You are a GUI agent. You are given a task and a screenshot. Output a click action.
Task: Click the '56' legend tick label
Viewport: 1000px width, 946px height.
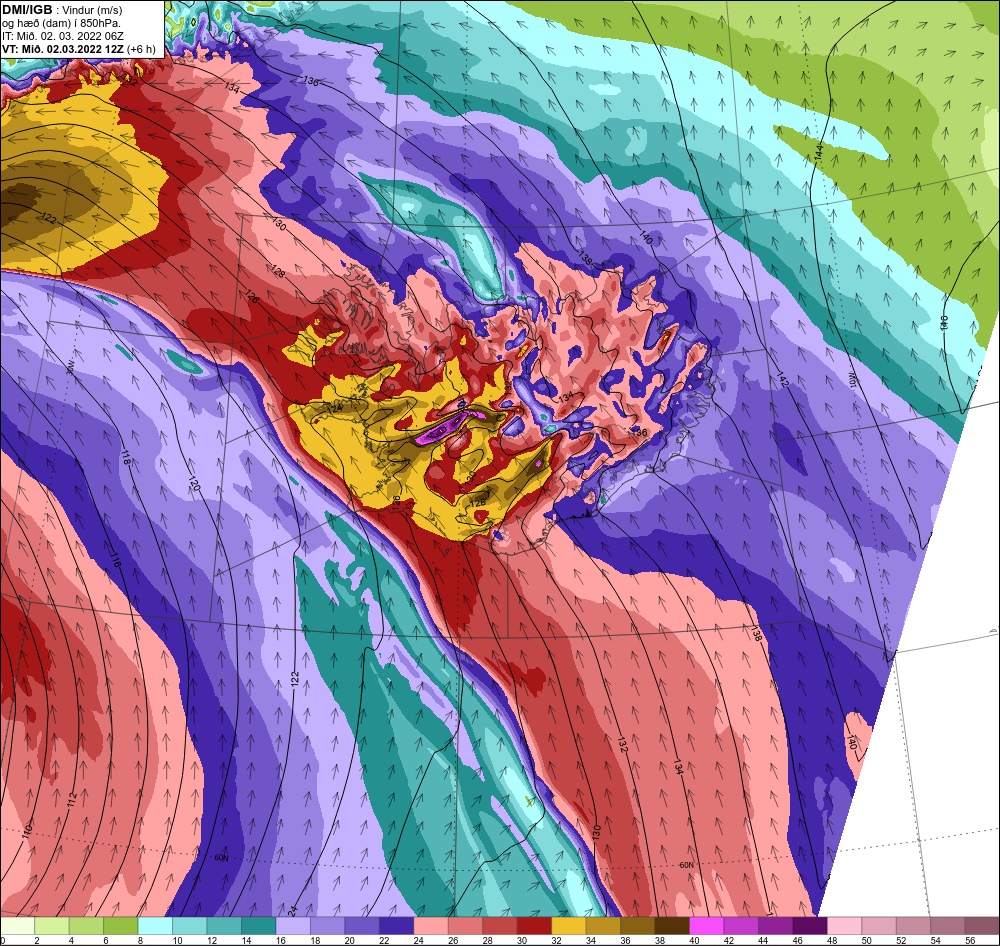(969, 940)
